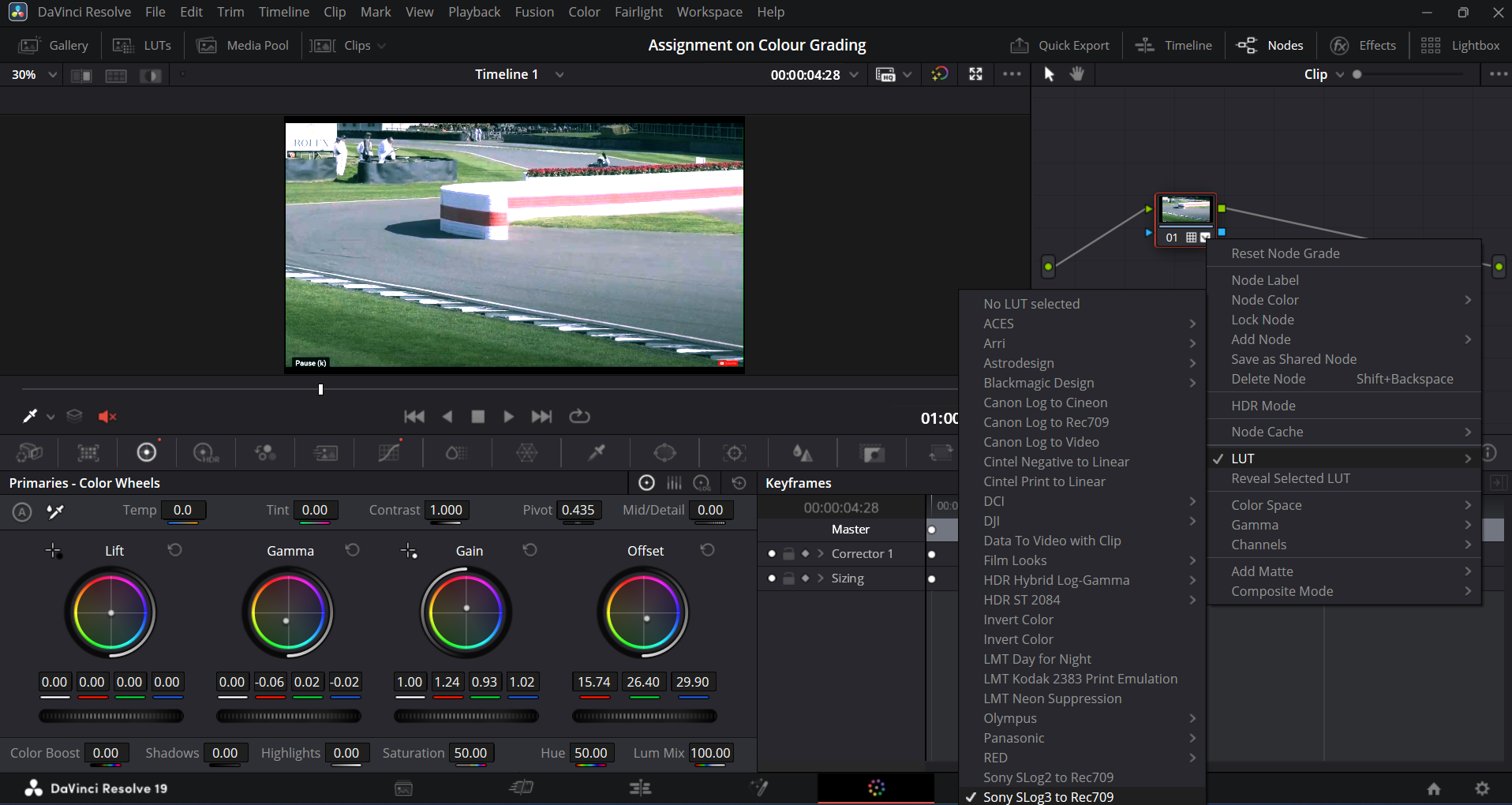
Task: Adjust the Gain master wheel slider
Action: 466,716
